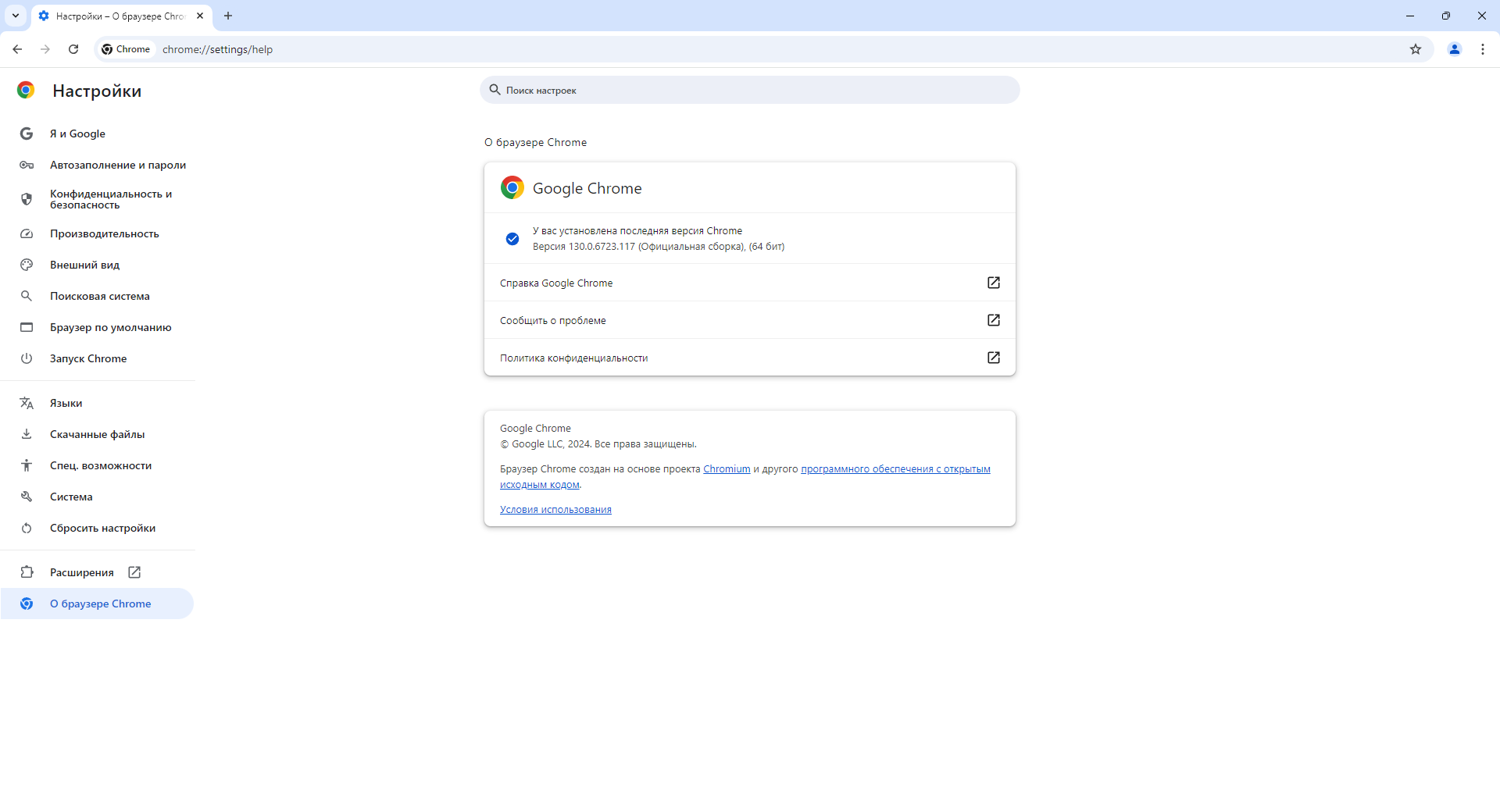Click the key icon for autofill
This screenshot has height=812, width=1500.
point(27,165)
